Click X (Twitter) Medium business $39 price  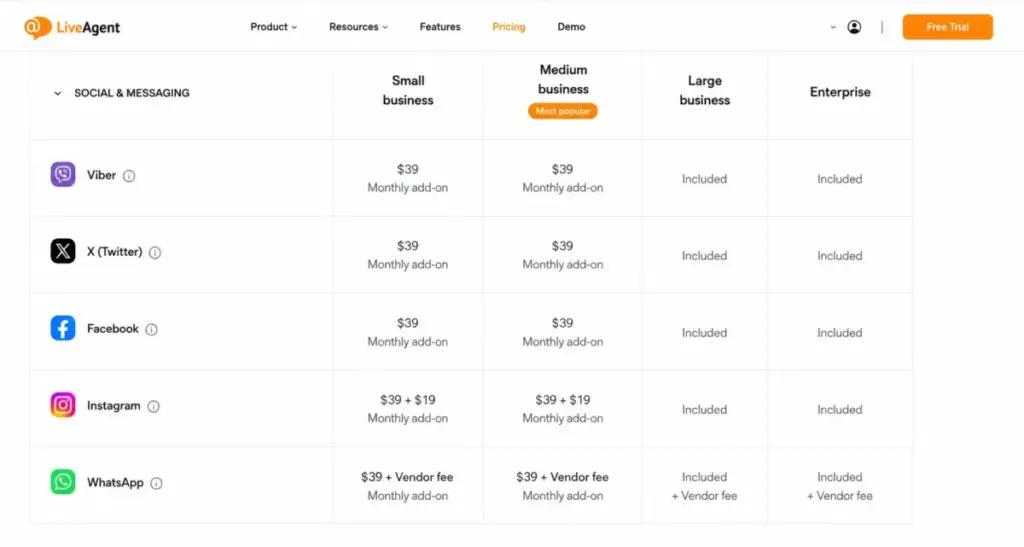[562, 246]
